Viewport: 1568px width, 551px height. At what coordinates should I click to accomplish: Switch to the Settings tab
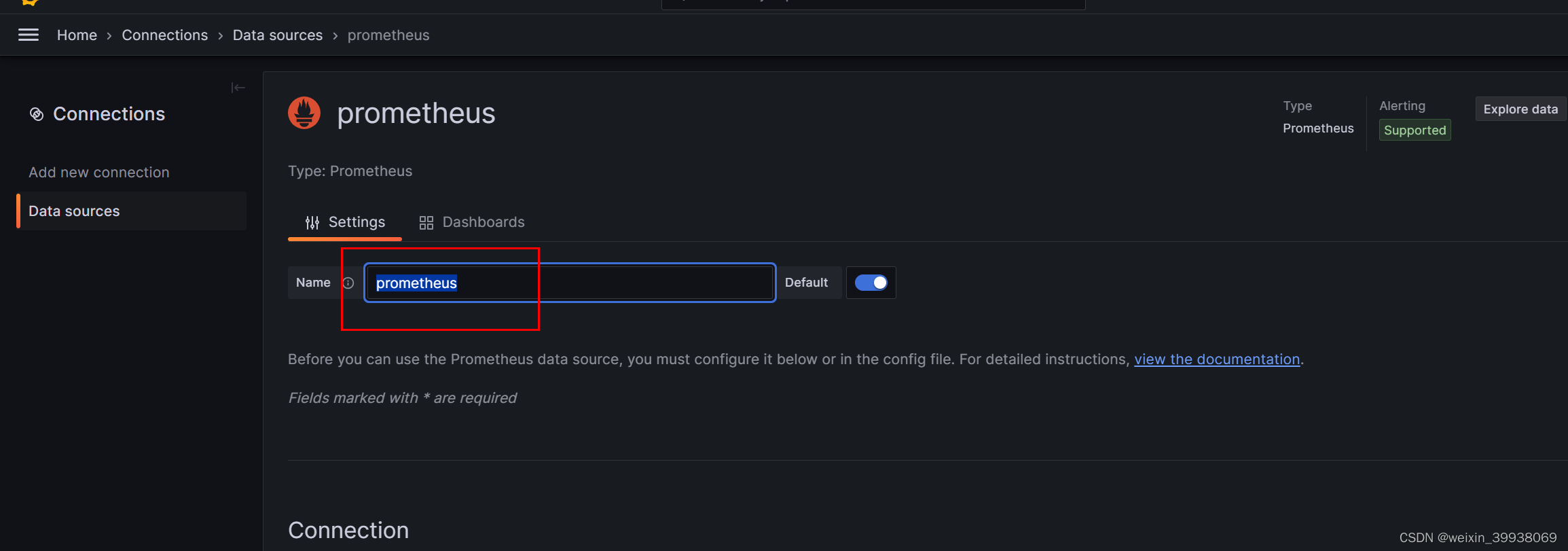[345, 222]
